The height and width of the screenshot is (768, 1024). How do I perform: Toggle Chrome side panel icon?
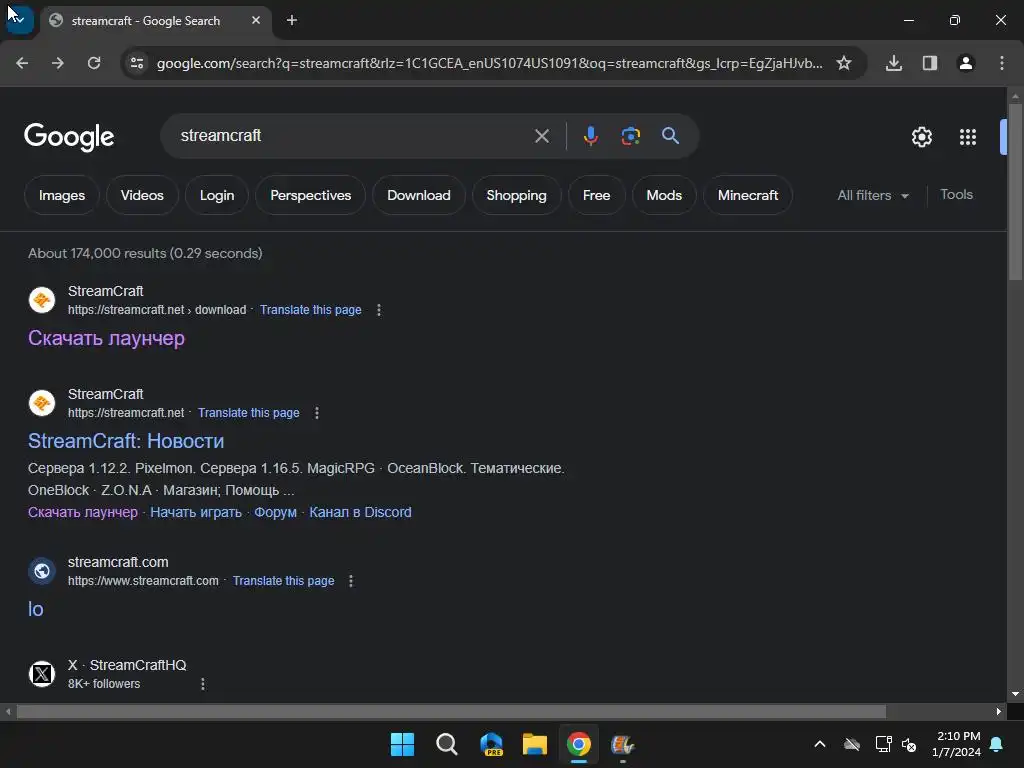click(x=930, y=63)
